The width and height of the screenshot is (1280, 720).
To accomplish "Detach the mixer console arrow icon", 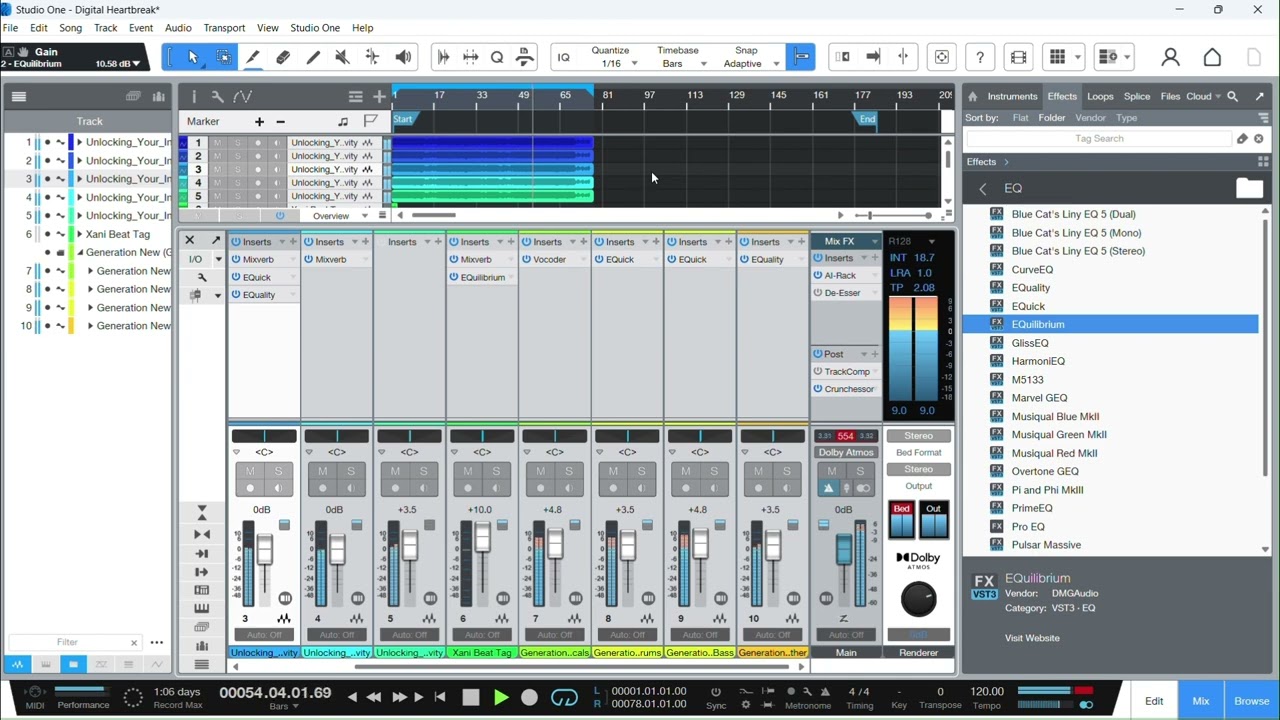I will [x=215, y=240].
